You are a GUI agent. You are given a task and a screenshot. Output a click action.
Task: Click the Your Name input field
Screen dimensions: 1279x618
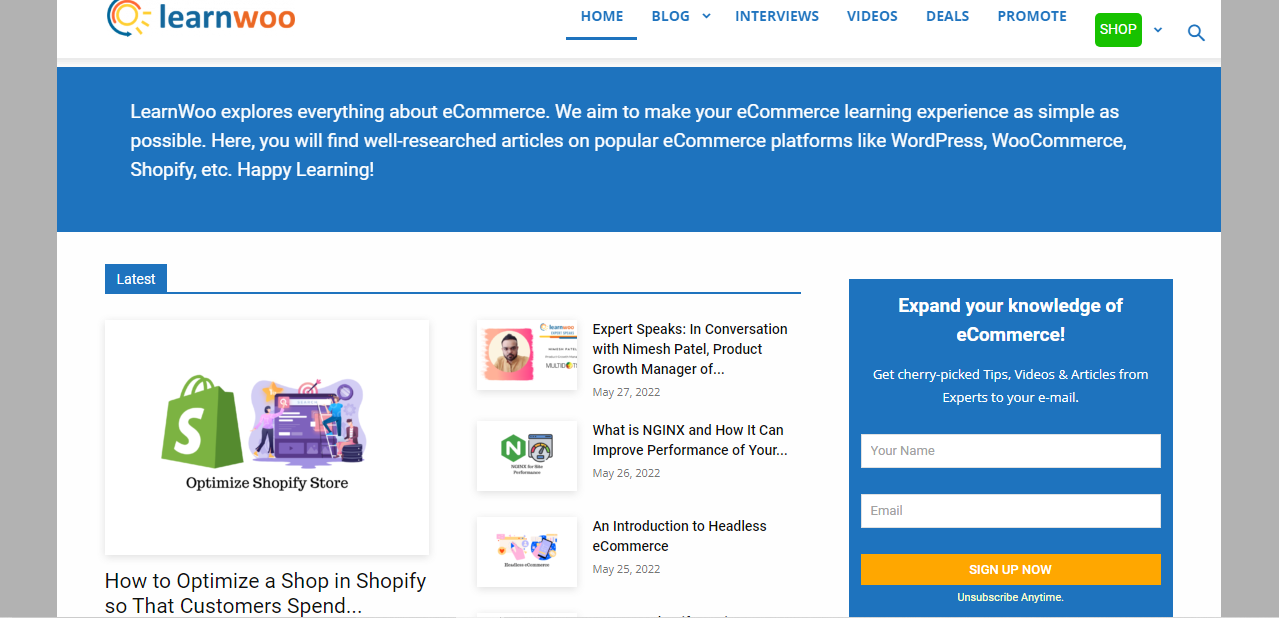pos(1010,451)
